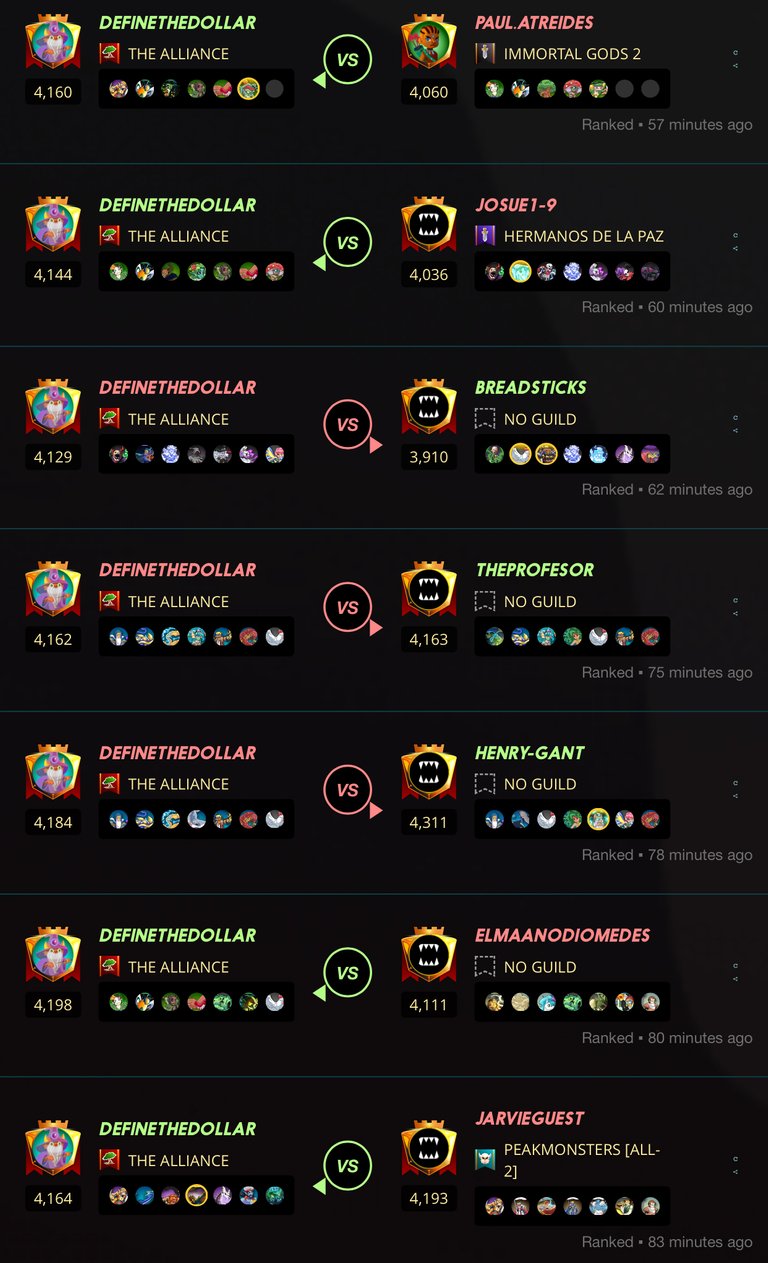Expand the PAUL.ATREIDES battle row details
Image resolution: width=768 pixels, height=1263 pixels.
click(x=736, y=59)
